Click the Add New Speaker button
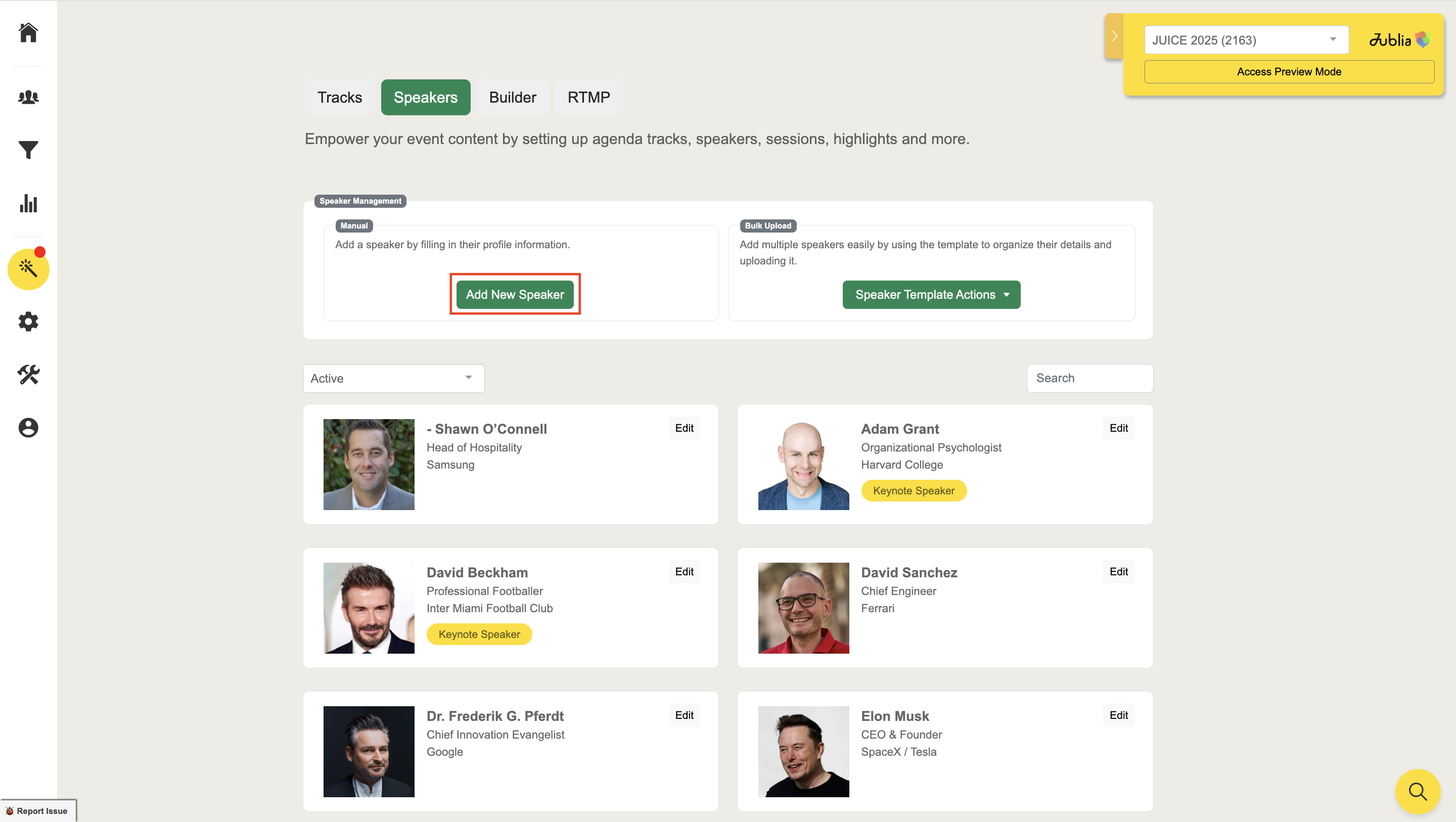This screenshot has width=1456, height=822. tap(514, 295)
